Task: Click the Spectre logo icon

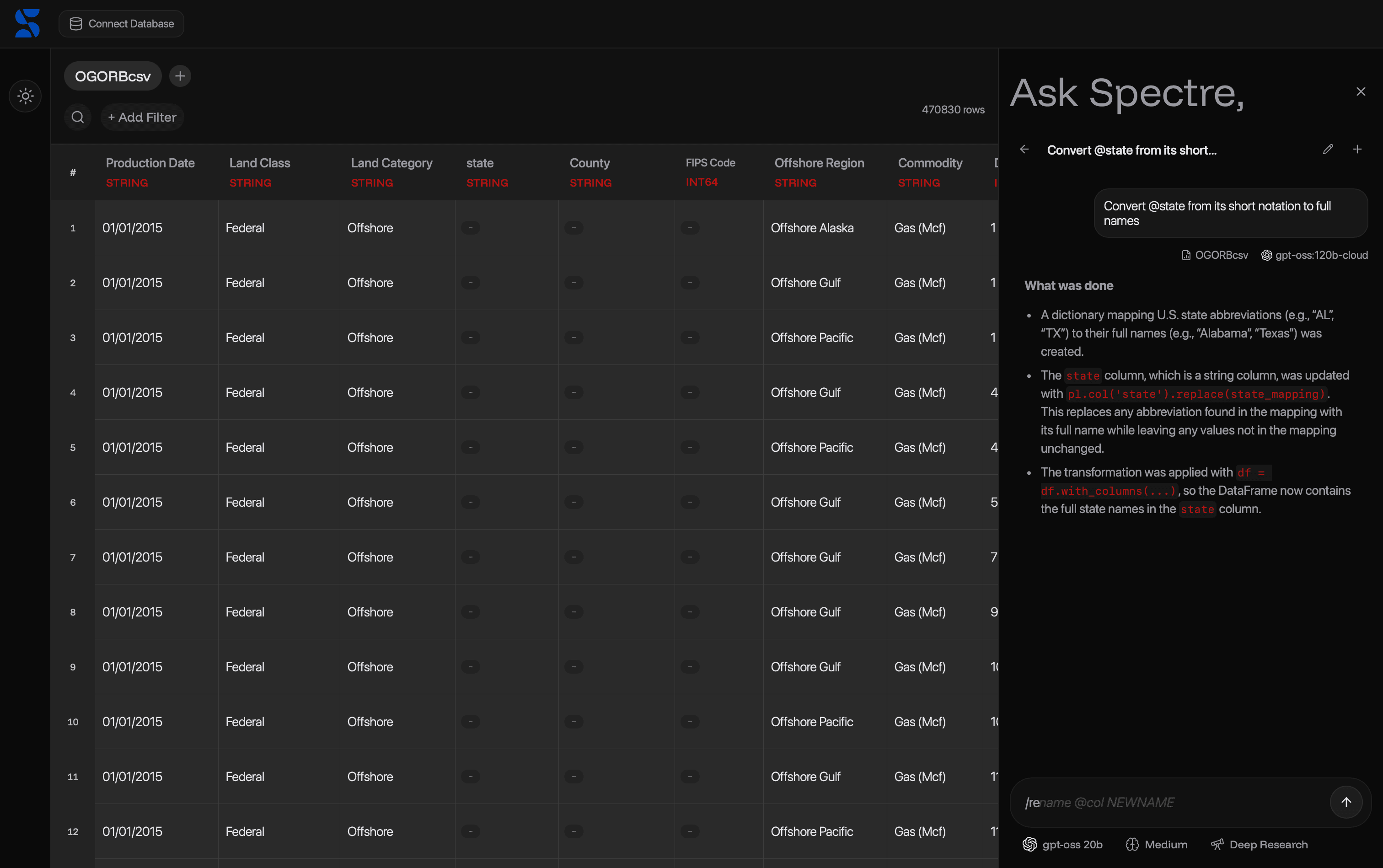Action: coord(27,23)
